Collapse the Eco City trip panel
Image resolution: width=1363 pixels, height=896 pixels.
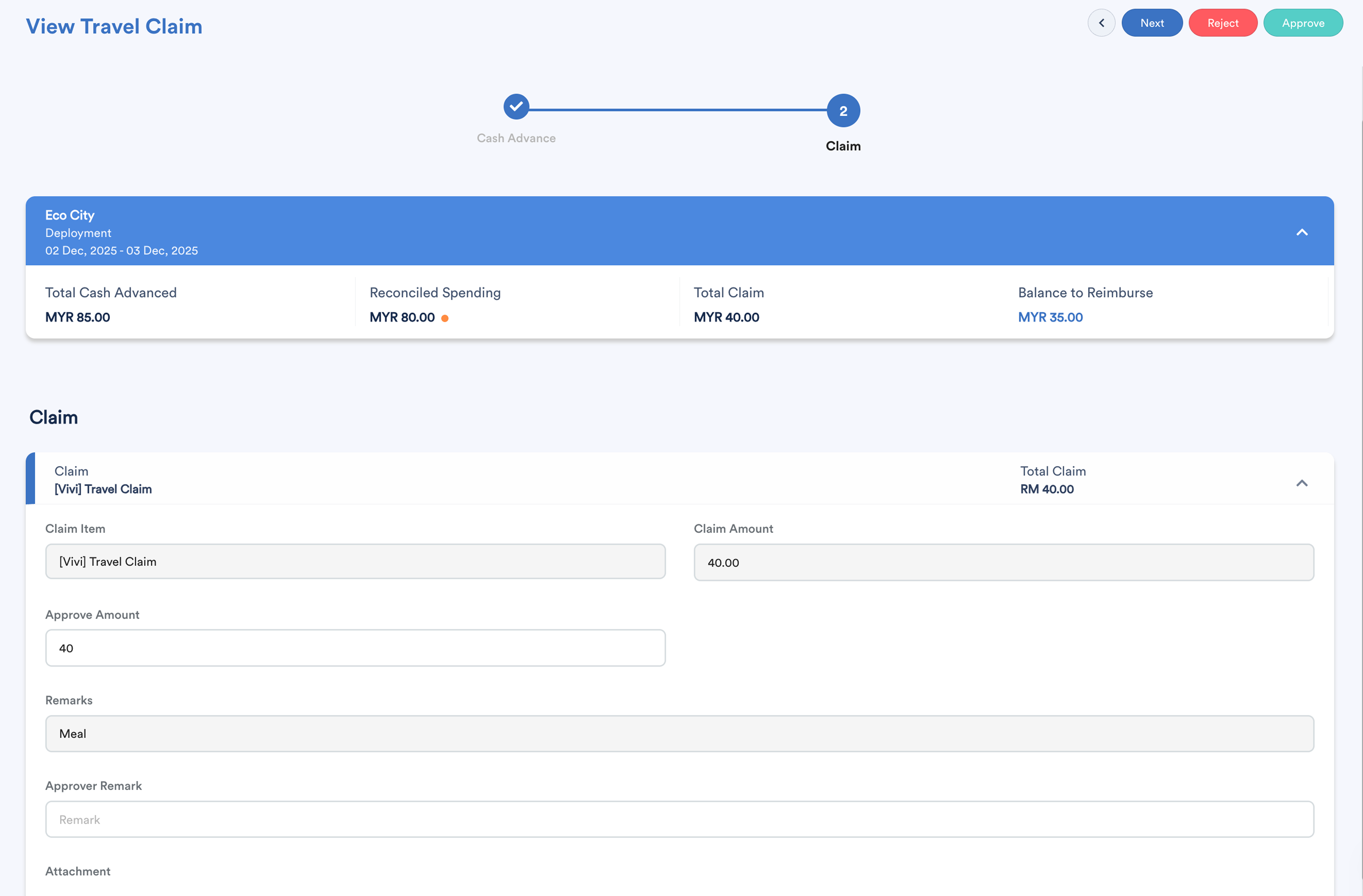click(x=1302, y=232)
